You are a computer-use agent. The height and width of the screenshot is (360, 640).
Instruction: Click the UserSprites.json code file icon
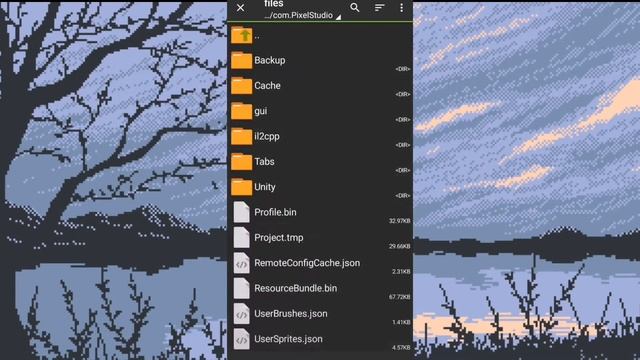(241, 339)
